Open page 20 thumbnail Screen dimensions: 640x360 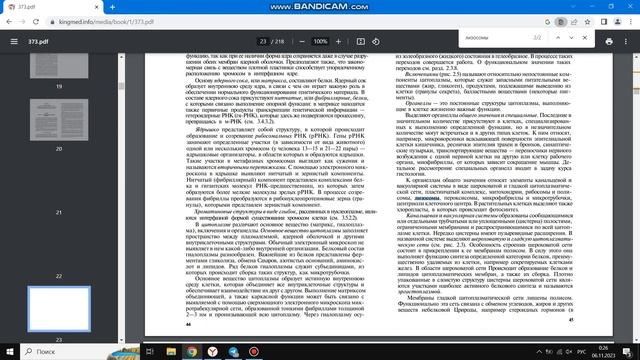pos(59,120)
